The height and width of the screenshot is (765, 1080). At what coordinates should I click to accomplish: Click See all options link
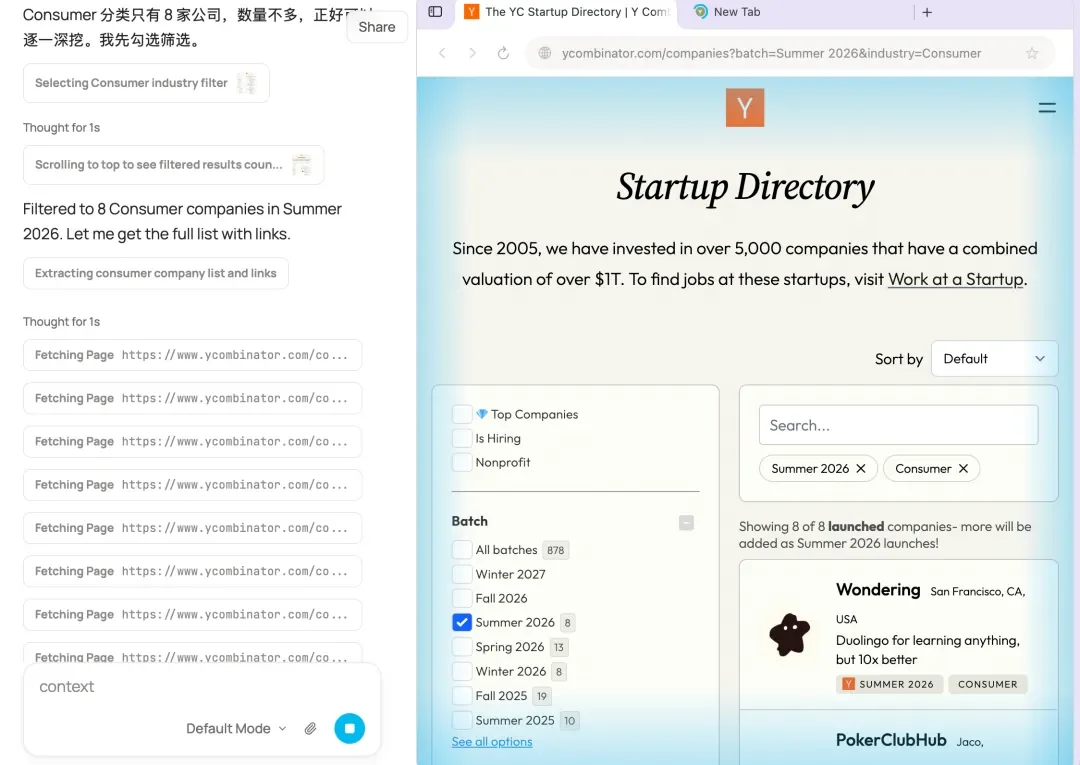click(x=492, y=742)
